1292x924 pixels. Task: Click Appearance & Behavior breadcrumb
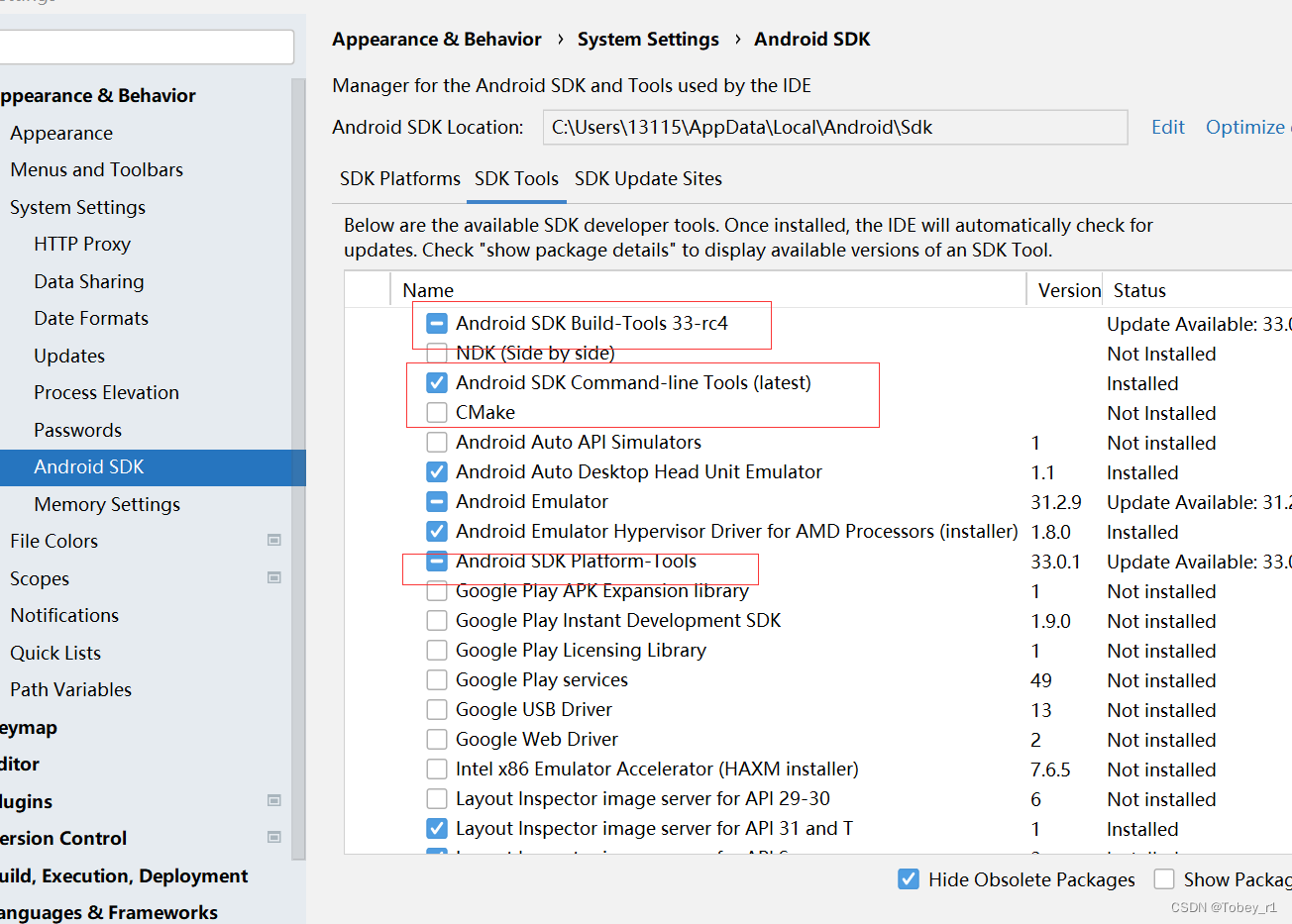[436, 39]
